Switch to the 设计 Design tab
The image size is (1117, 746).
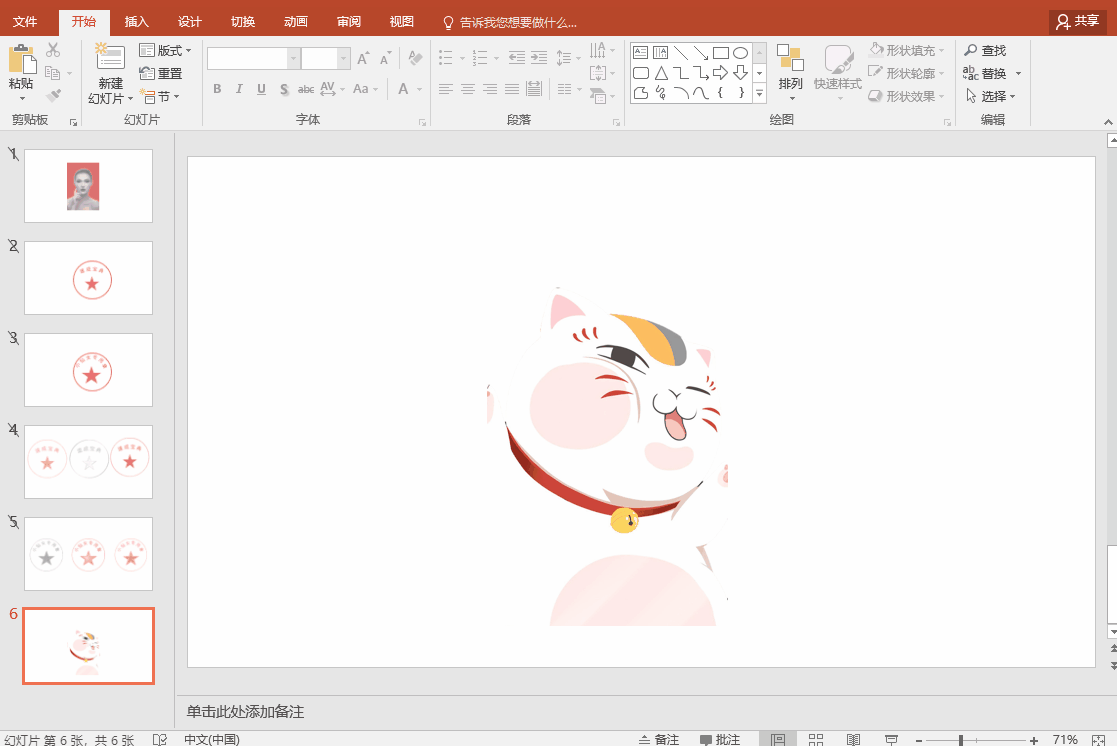pyautogui.click(x=189, y=21)
